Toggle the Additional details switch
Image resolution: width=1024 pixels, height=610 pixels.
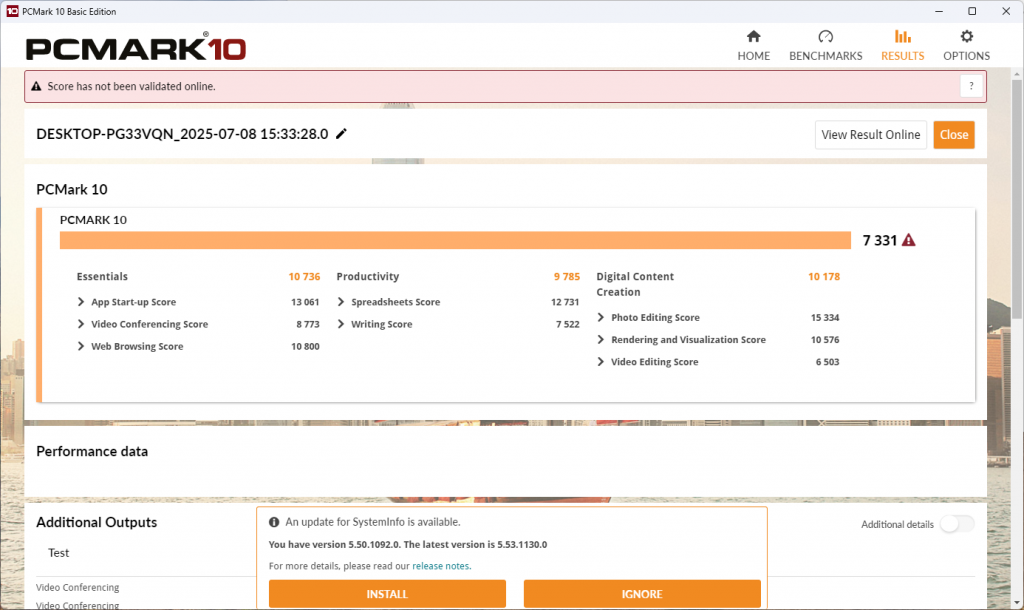point(956,524)
